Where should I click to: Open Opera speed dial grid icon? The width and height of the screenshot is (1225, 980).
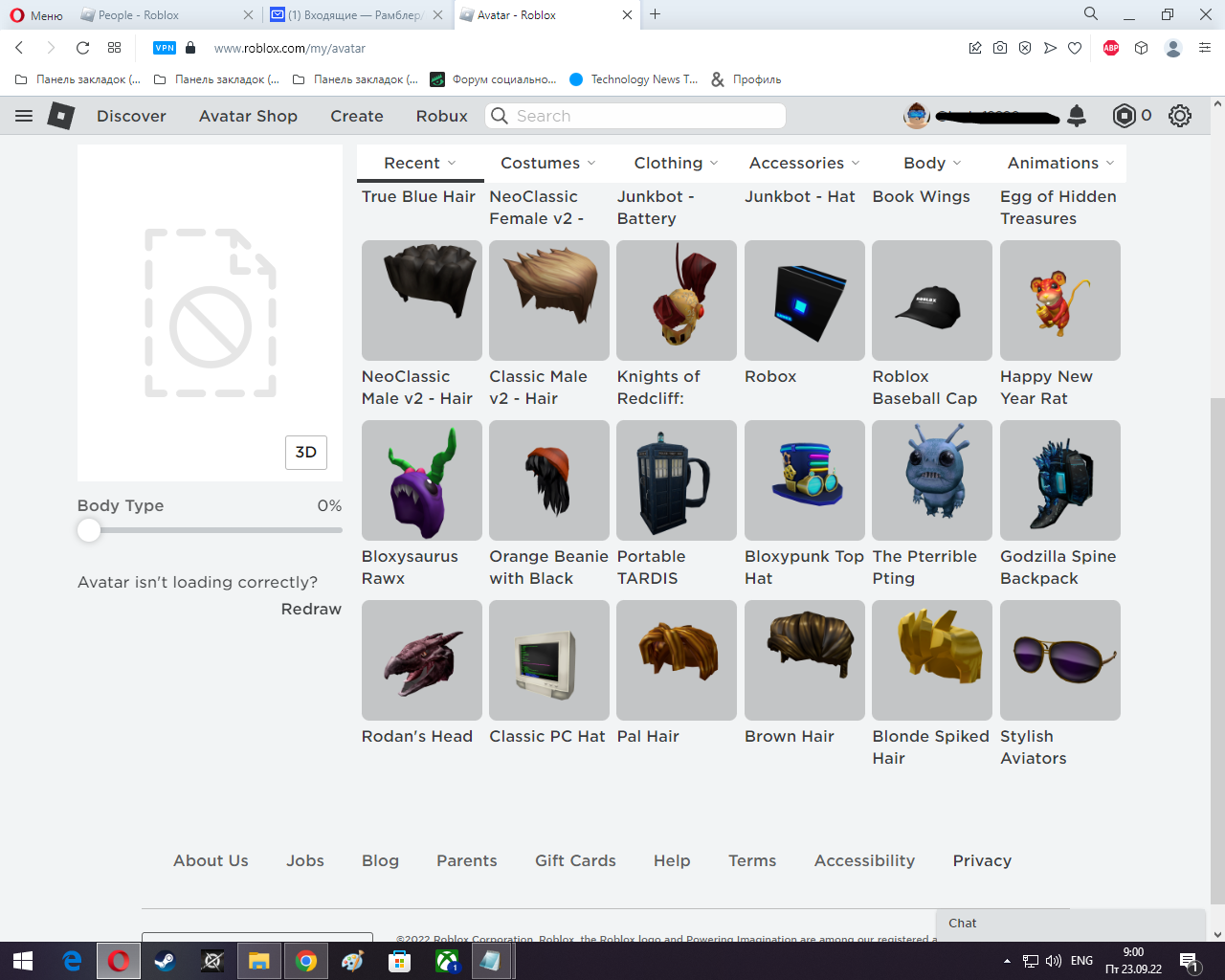115,48
